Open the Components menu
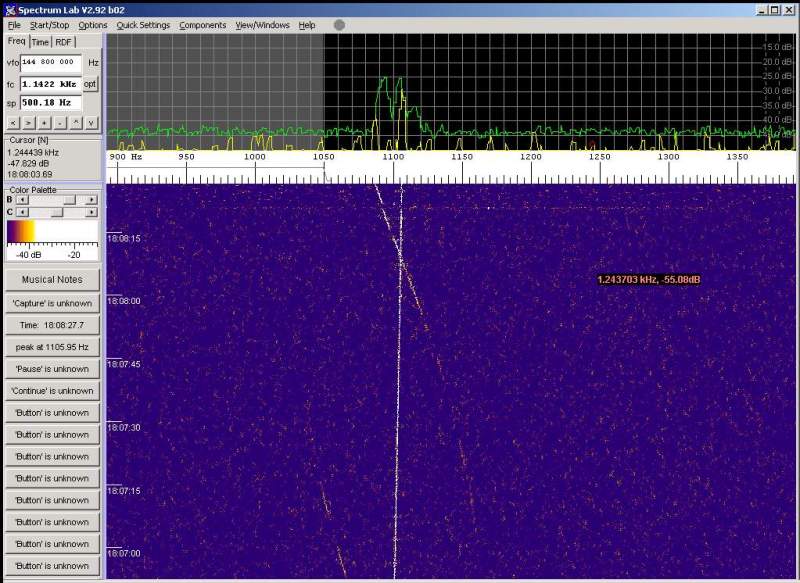800x583 pixels. [203, 25]
